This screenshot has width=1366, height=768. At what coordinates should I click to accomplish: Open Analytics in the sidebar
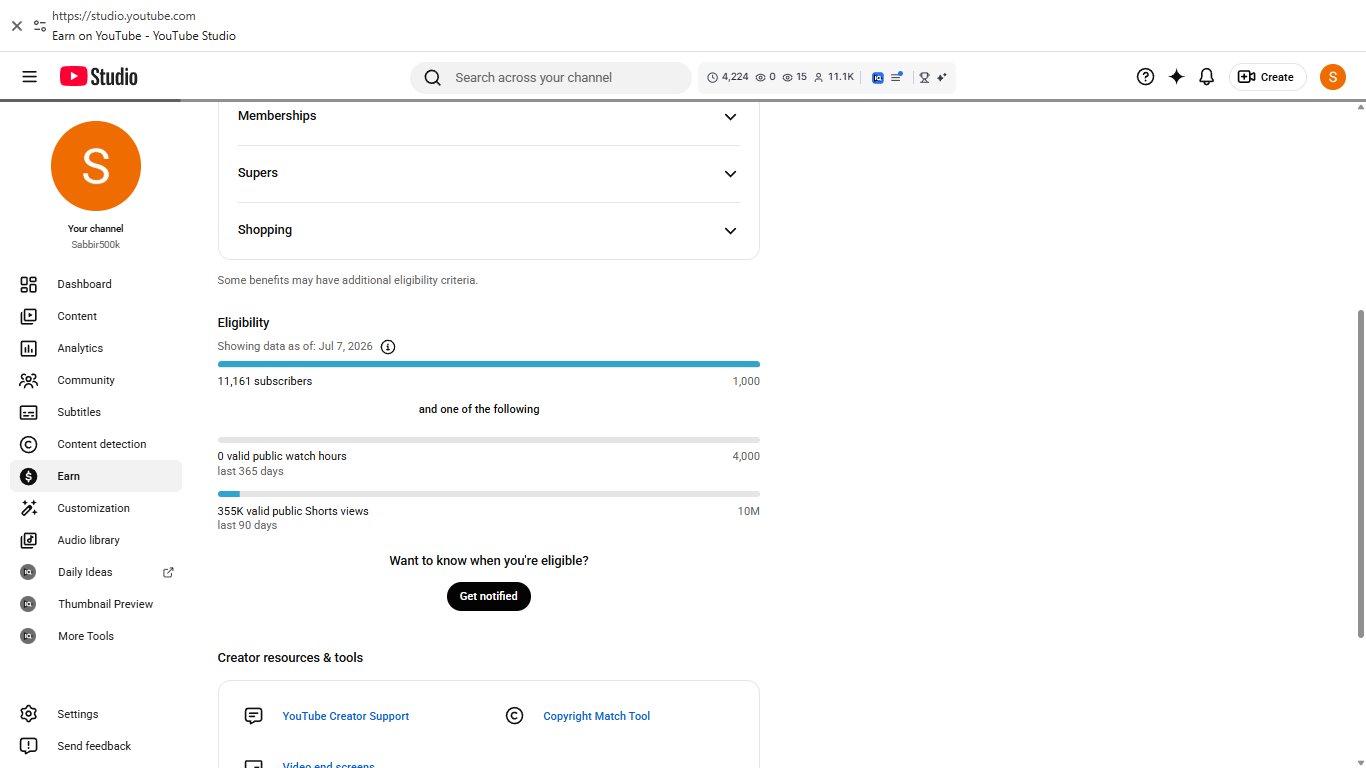click(x=96, y=348)
